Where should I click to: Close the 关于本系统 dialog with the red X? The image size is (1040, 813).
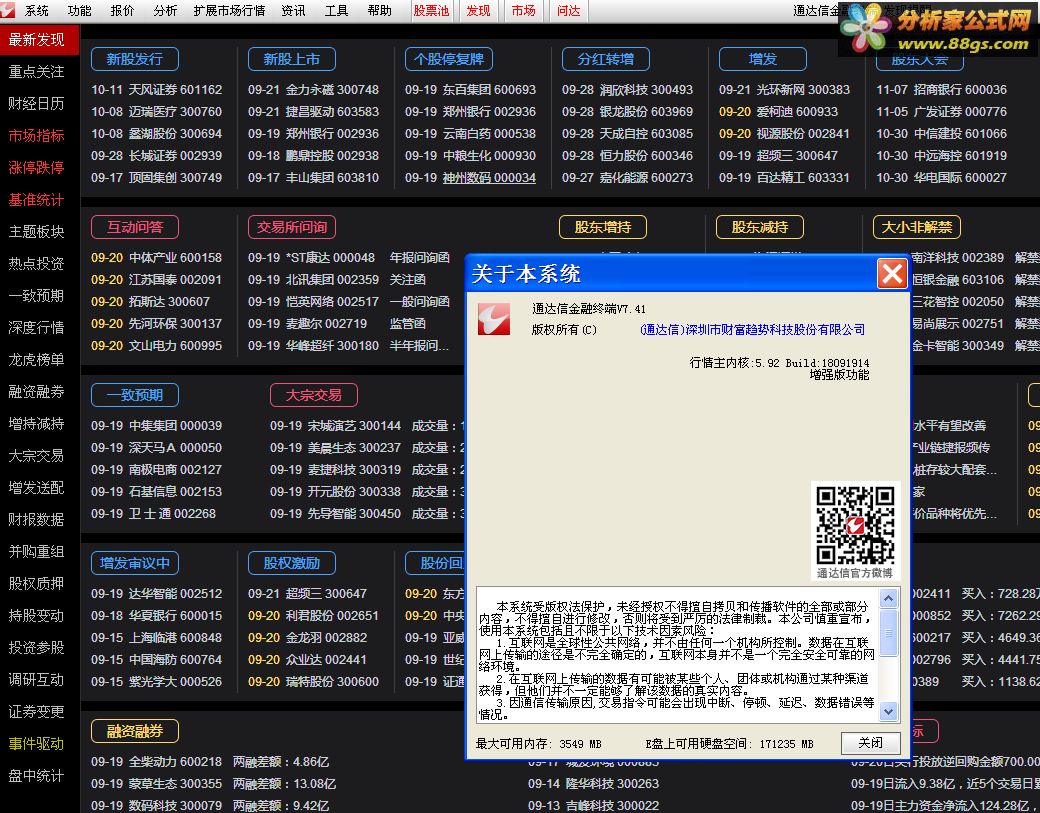(892, 273)
